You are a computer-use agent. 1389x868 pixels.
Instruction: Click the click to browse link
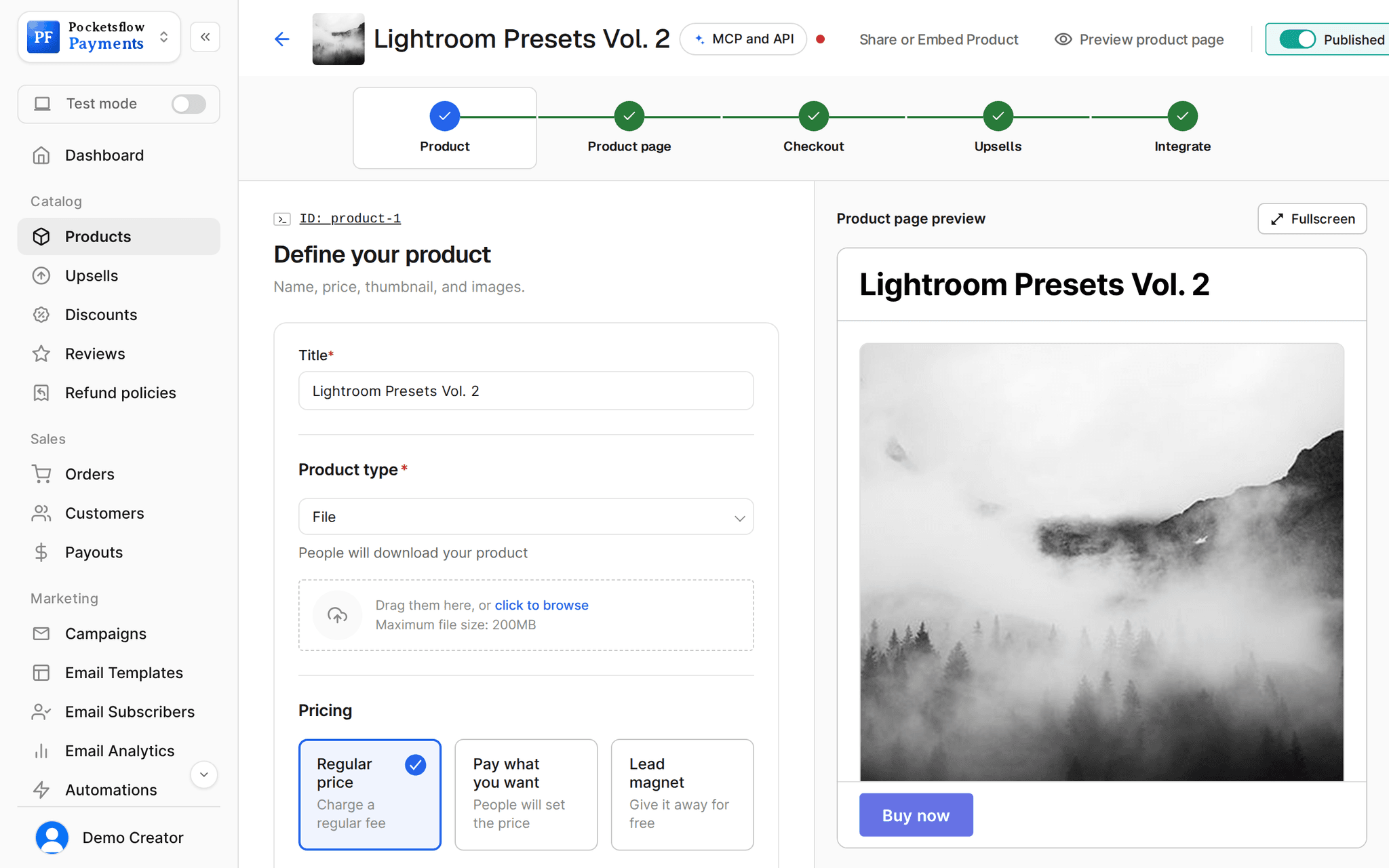coord(542,605)
